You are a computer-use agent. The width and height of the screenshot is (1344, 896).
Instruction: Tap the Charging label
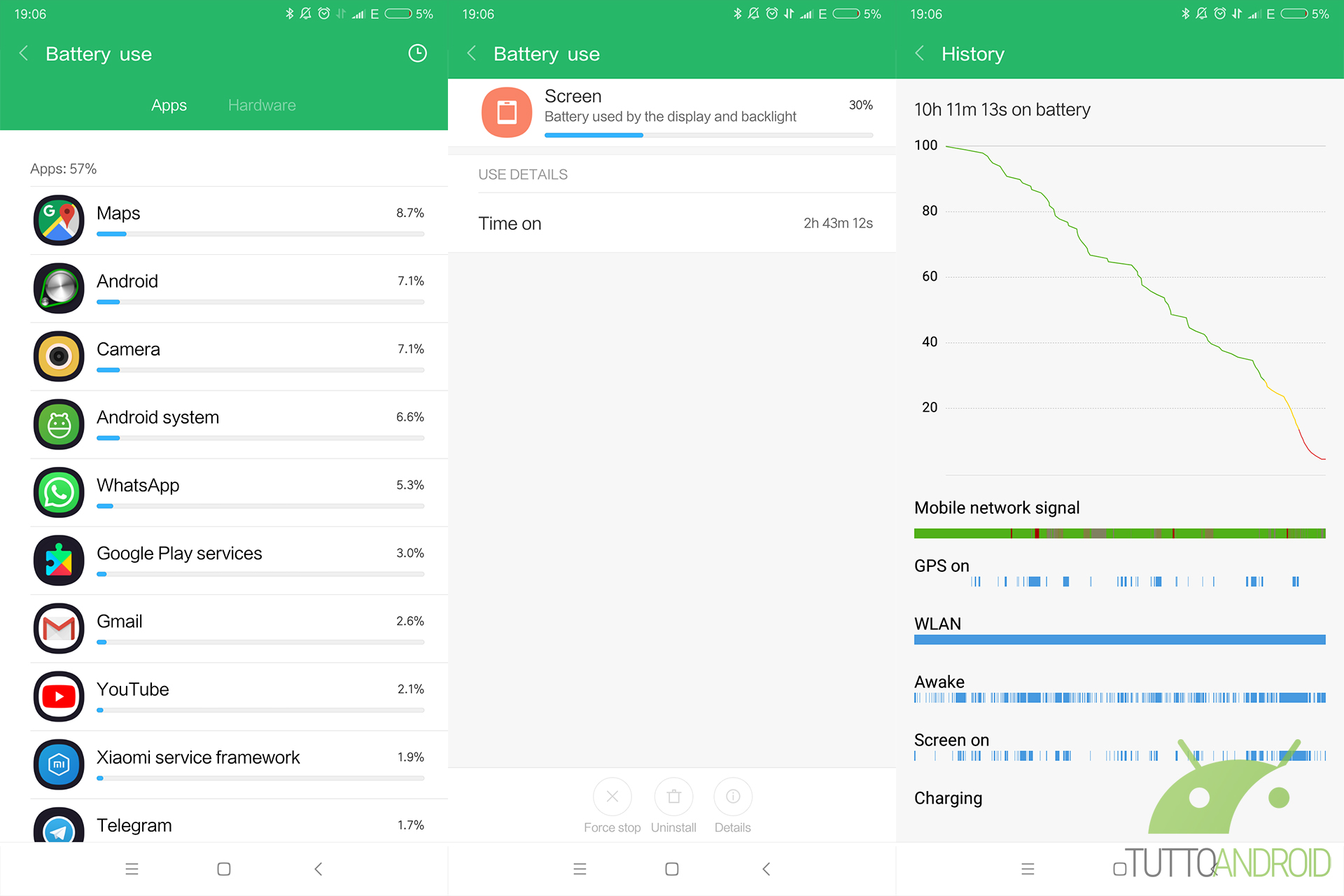tap(948, 798)
